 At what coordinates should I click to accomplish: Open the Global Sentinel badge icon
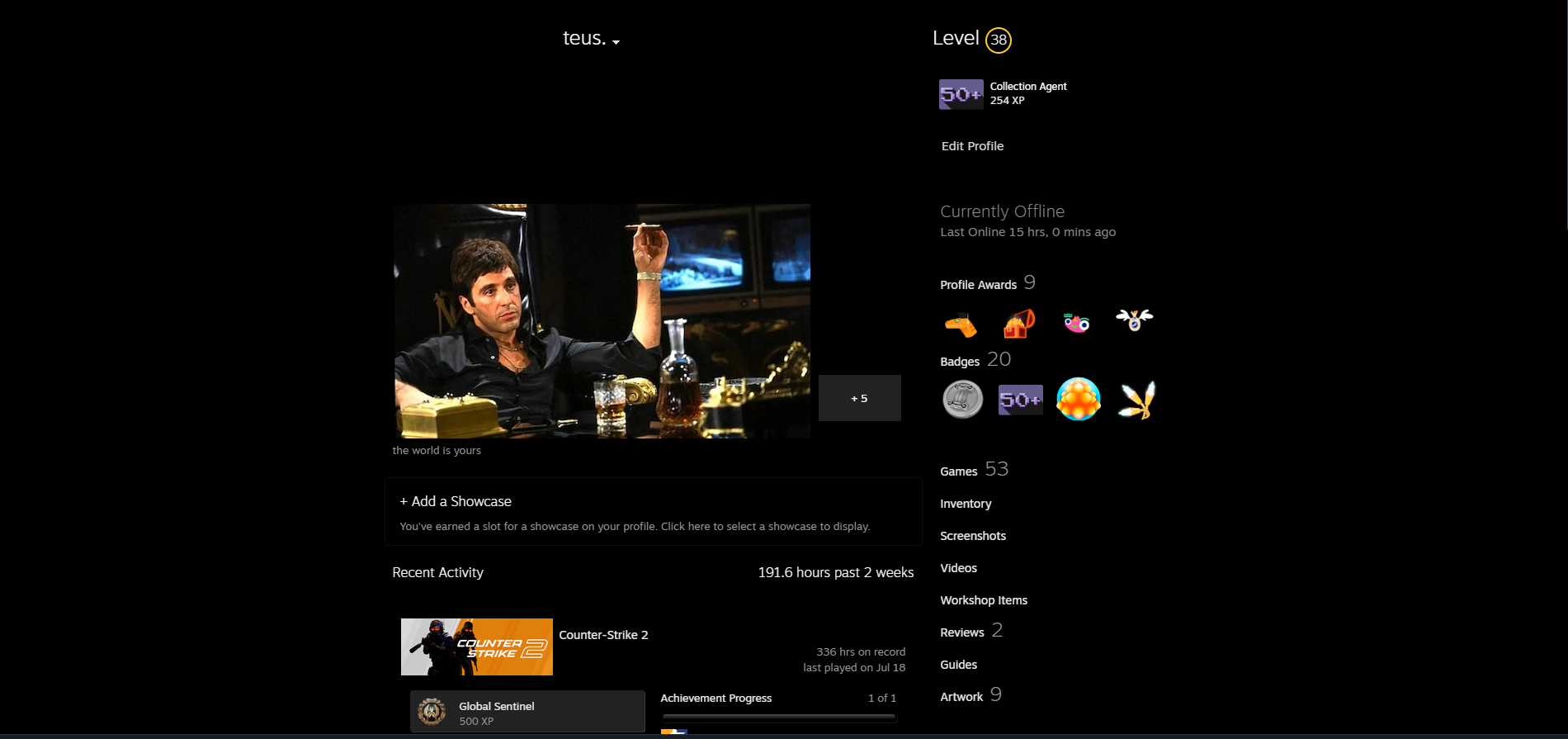pyautogui.click(x=432, y=711)
